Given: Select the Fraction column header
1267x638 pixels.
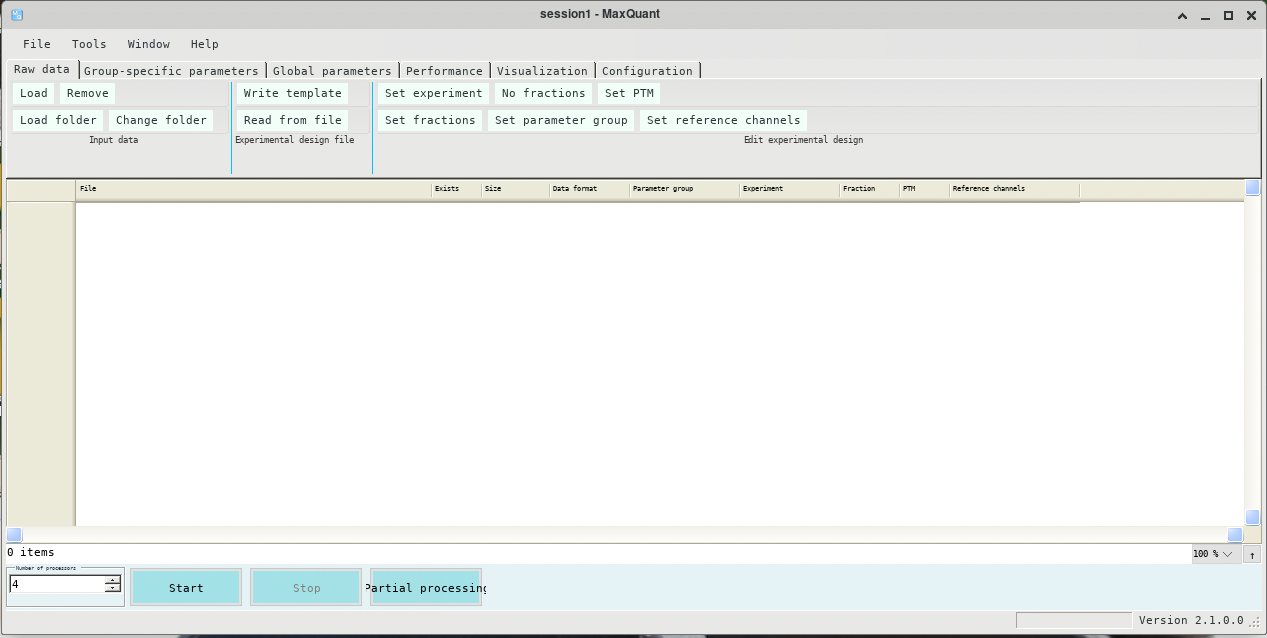Looking at the screenshot, I should tap(869, 189).
